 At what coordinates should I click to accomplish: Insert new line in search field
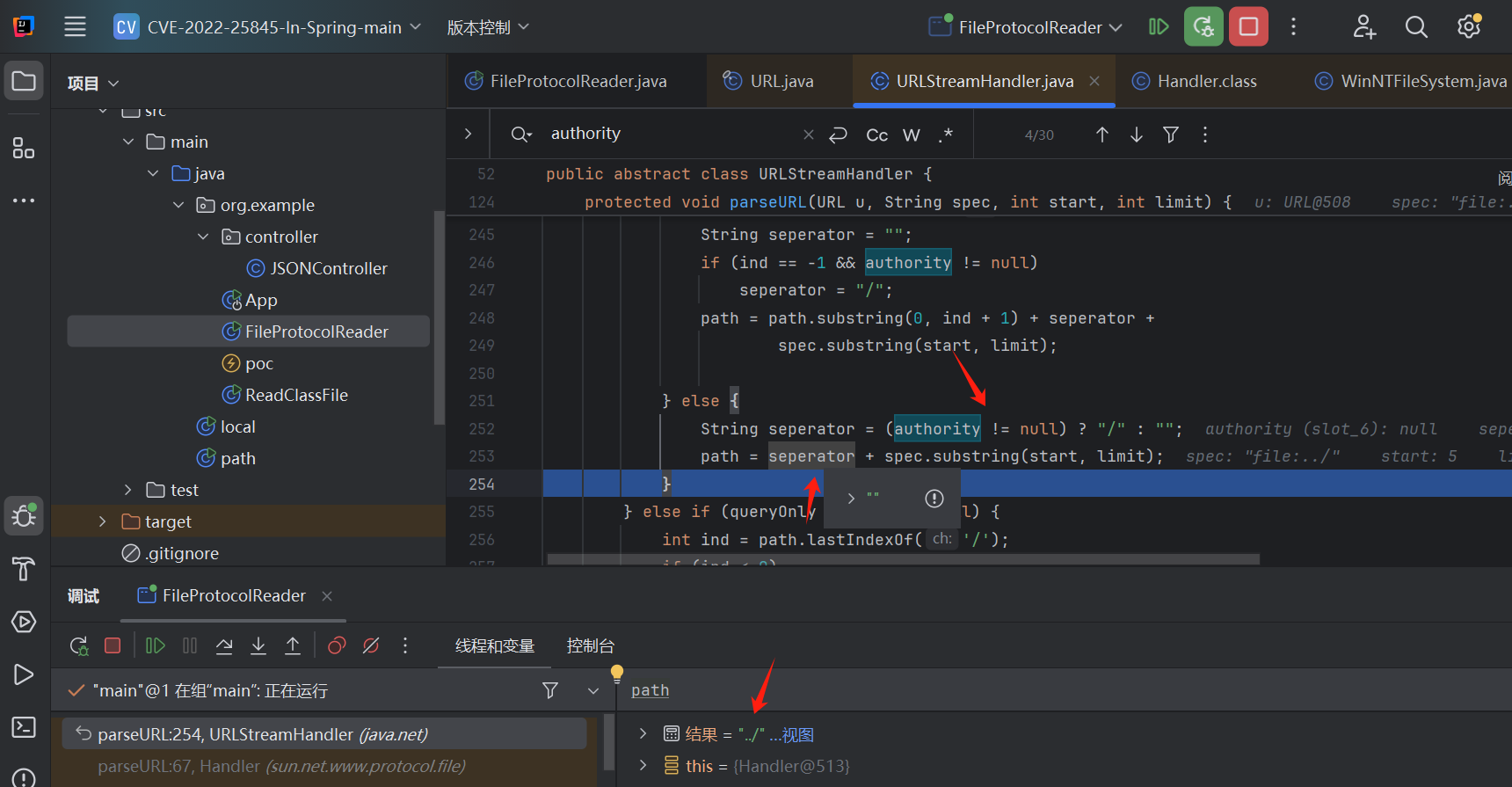pos(839,135)
